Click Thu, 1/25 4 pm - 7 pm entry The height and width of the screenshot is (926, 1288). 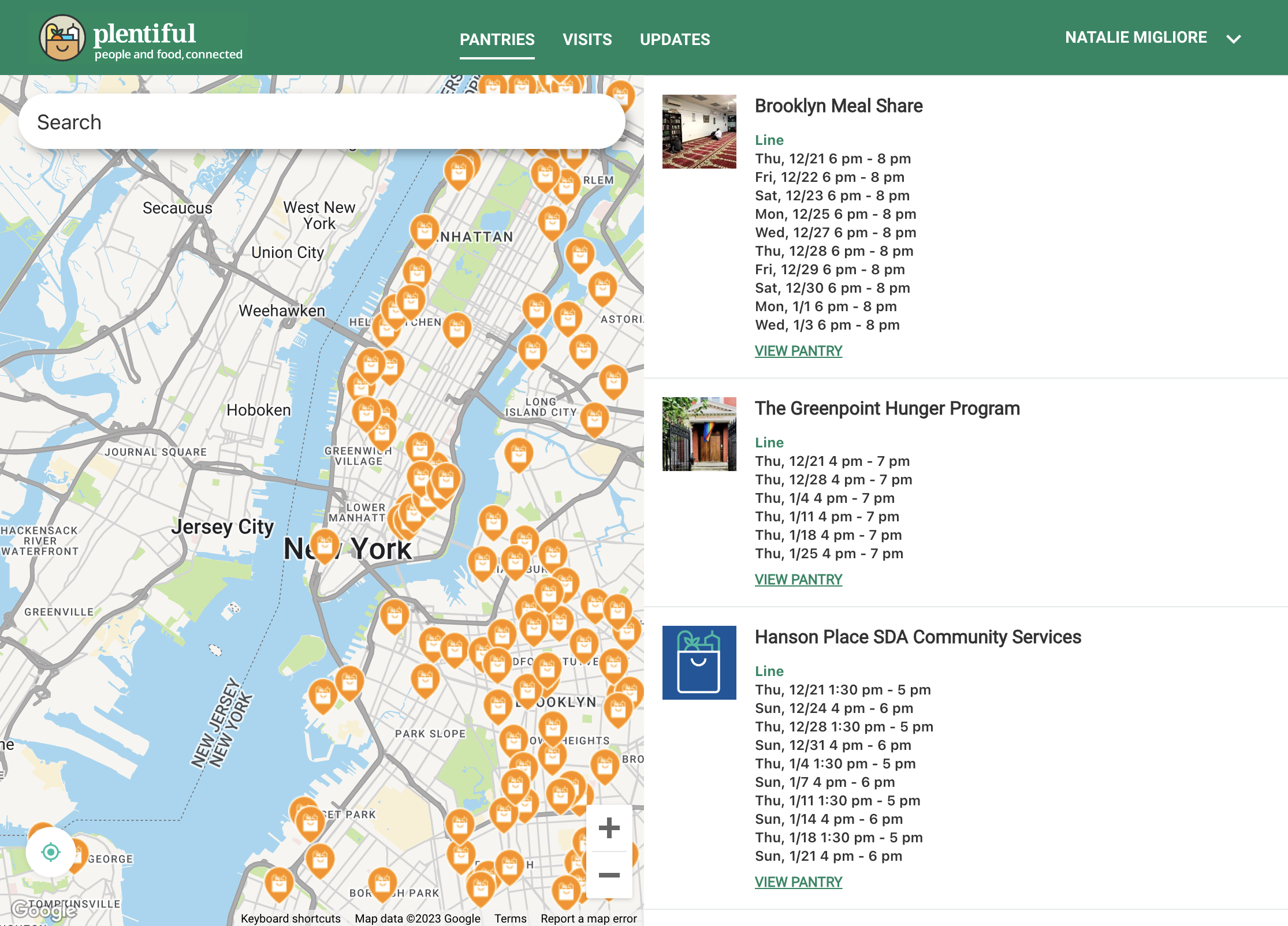(829, 554)
